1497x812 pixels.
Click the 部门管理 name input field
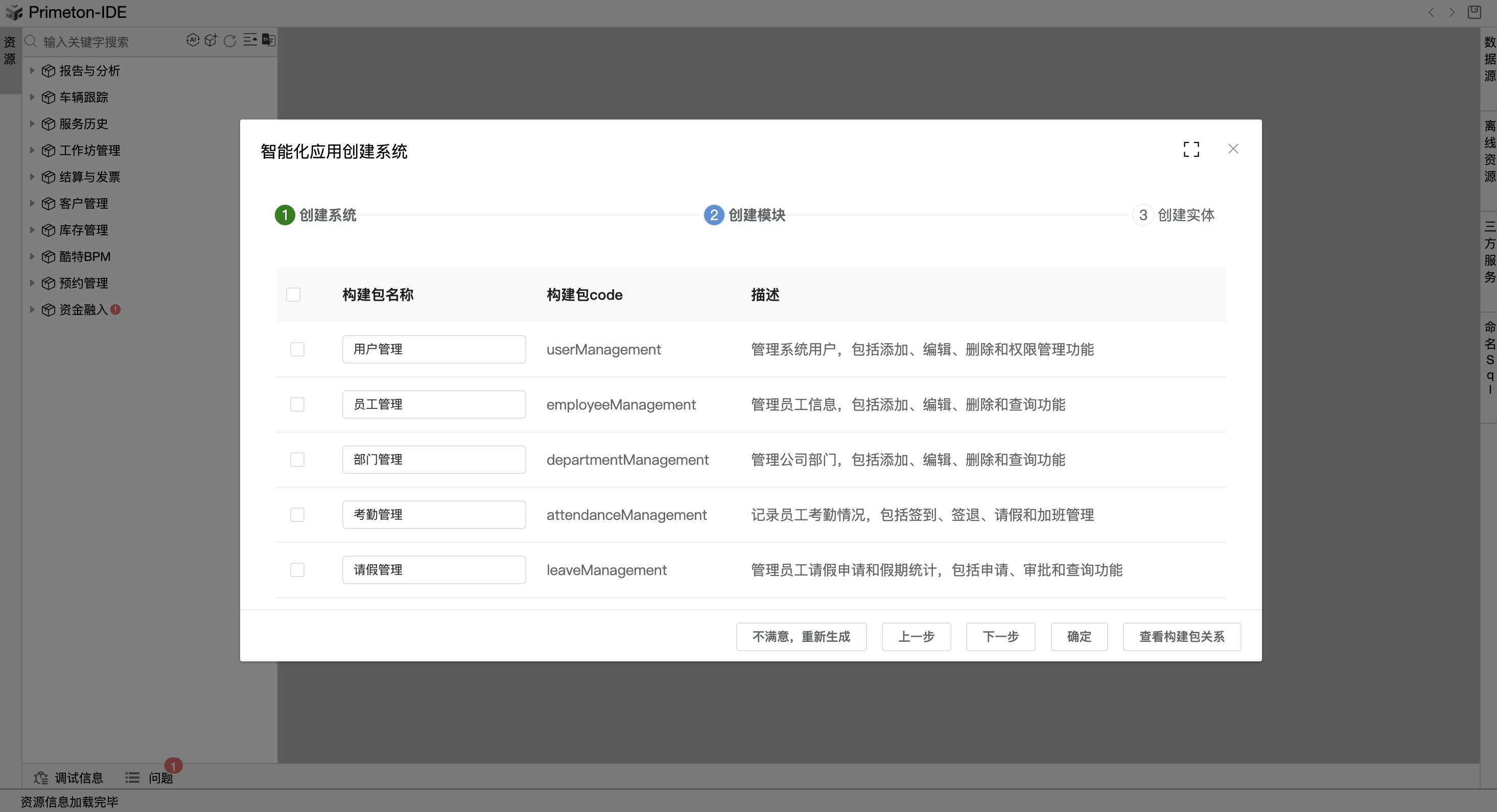coord(434,460)
